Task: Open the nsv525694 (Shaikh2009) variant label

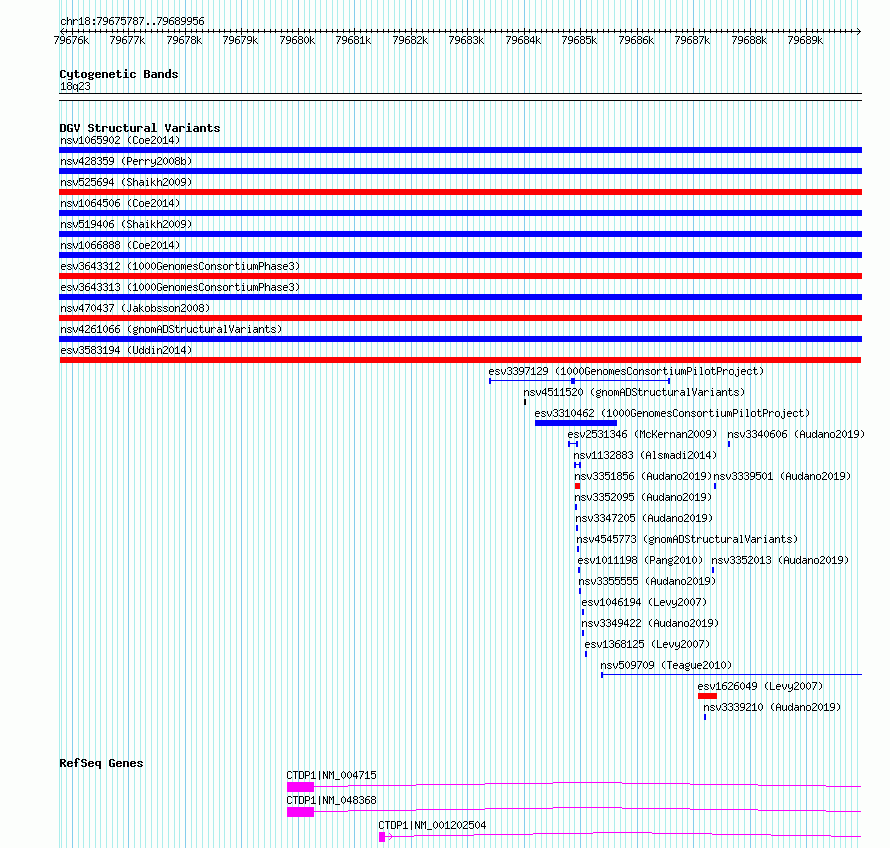Action: point(126,182)
